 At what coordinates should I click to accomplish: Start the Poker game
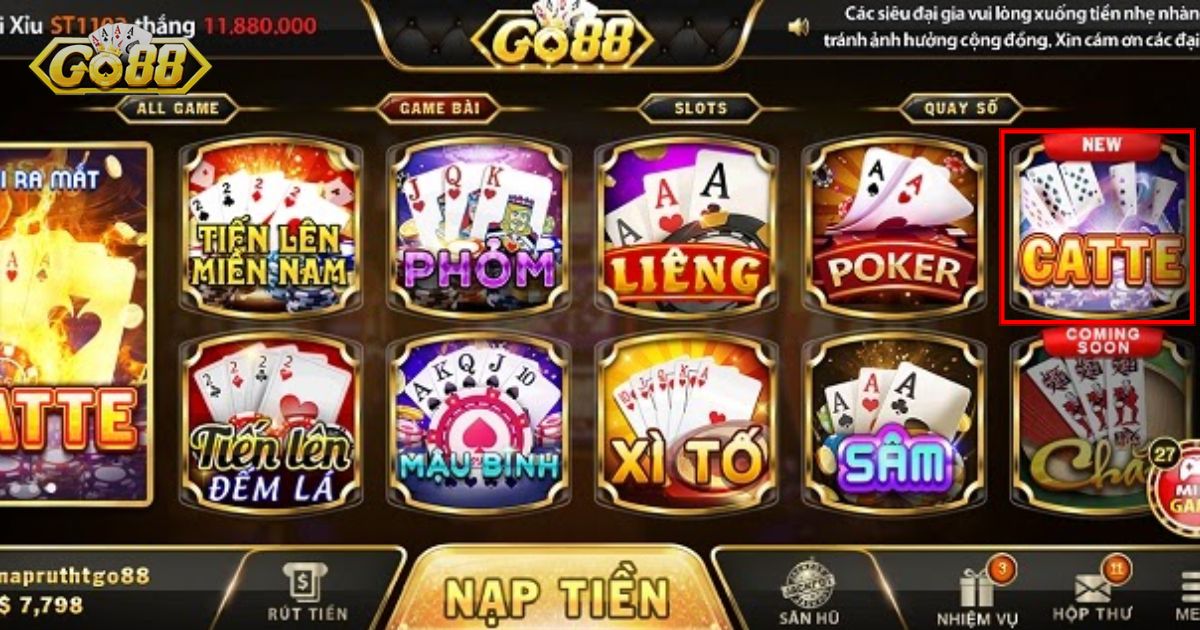[x=894, y=228]
